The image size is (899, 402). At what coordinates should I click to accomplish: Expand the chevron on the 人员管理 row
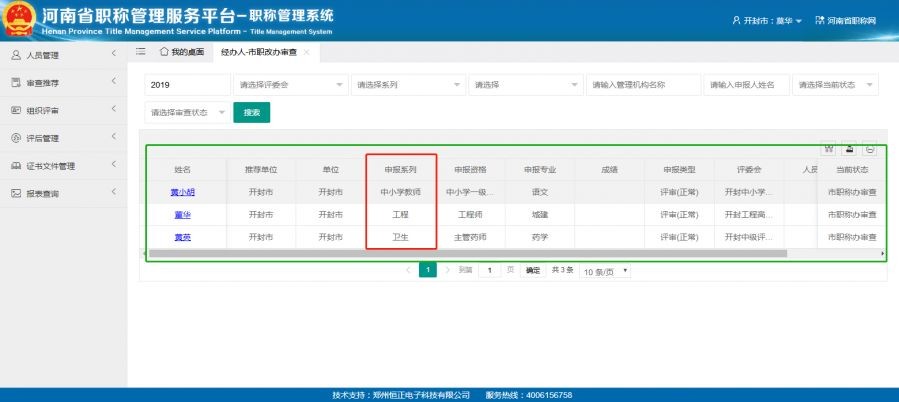pyautogui.click(x=114, y=53)
